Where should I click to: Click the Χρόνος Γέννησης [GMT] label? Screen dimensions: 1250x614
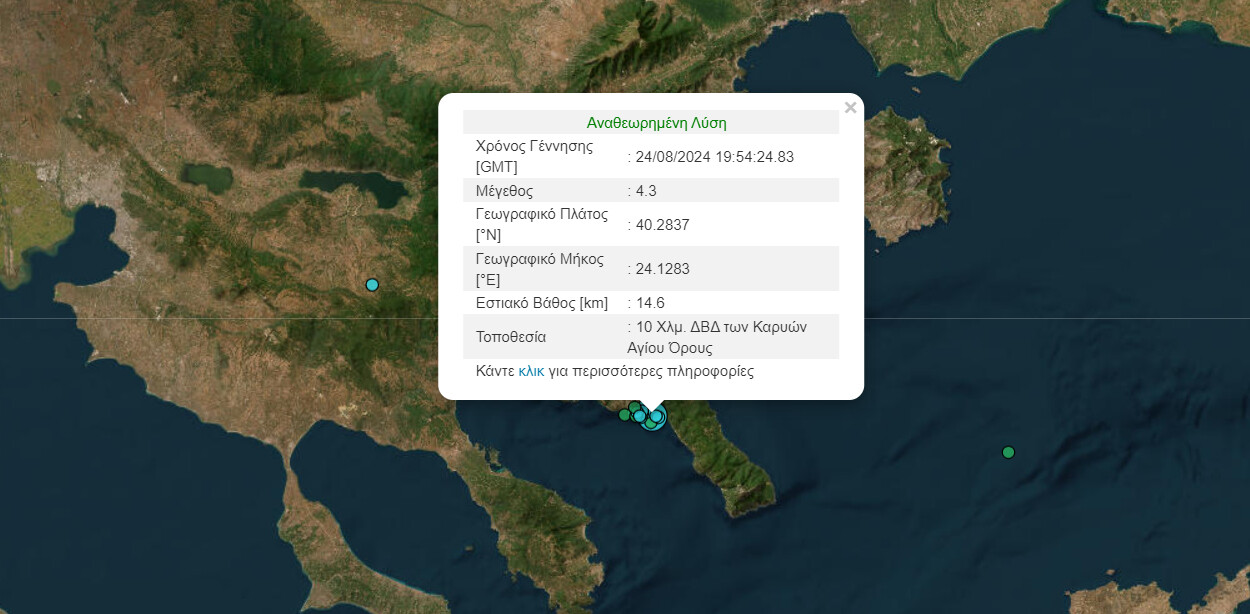point(534,156)
